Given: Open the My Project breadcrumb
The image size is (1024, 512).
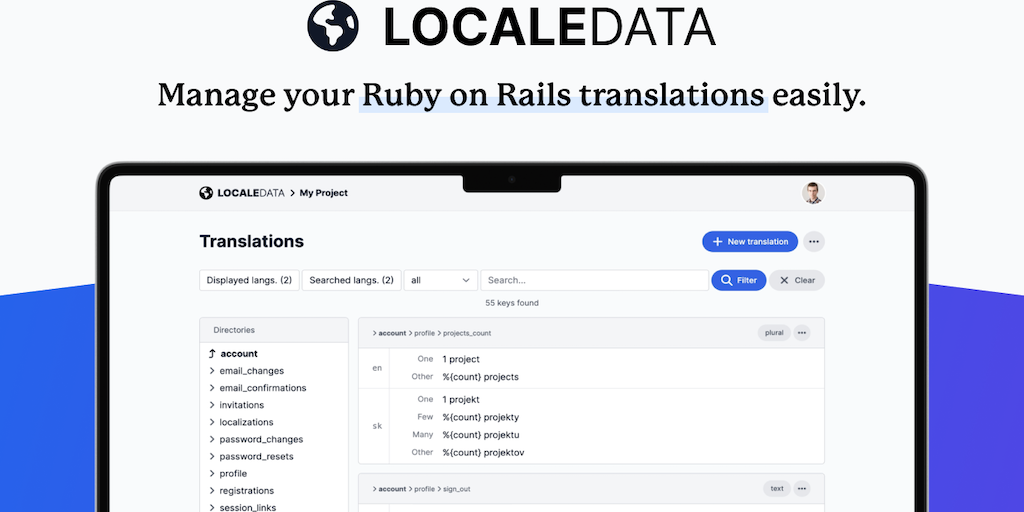Looking at the screenshot, I should coord(323,193).
